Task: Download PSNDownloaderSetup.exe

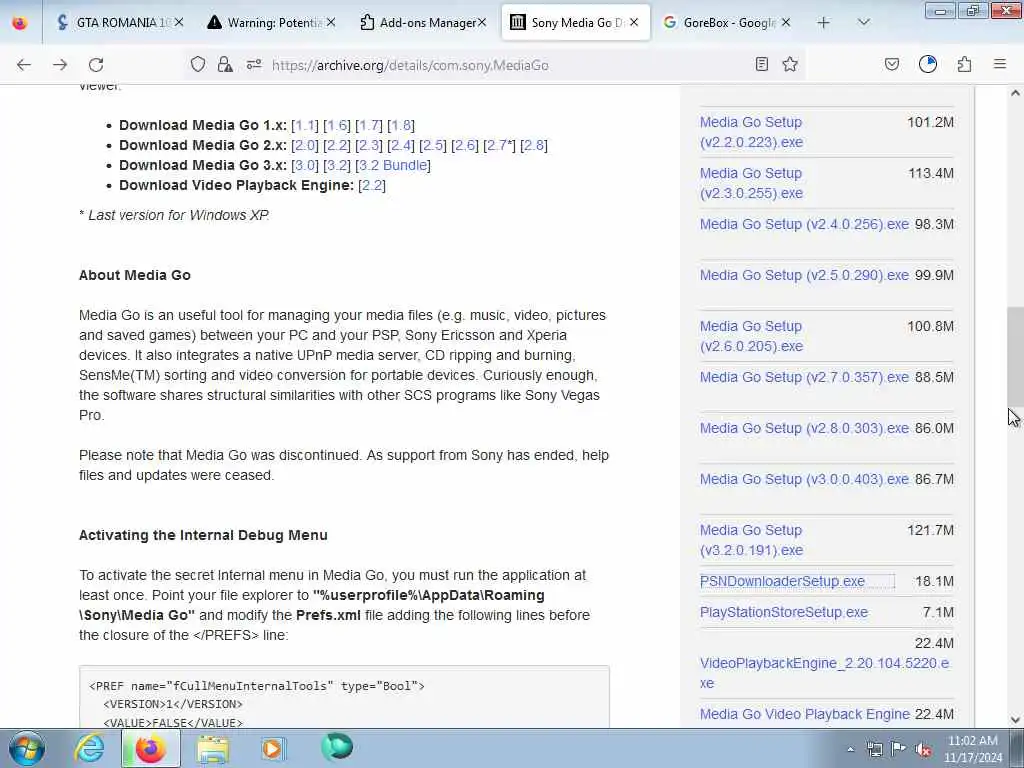Action: click(782, 581)
